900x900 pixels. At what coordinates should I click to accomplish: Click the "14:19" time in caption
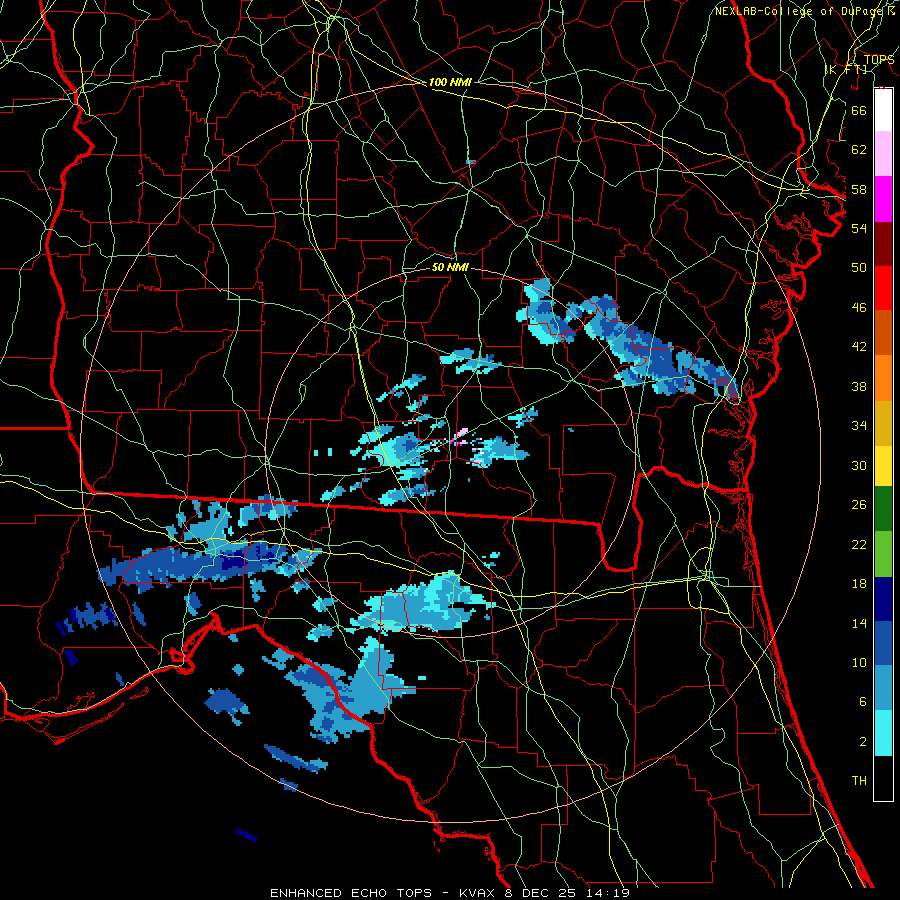point(608,893)
